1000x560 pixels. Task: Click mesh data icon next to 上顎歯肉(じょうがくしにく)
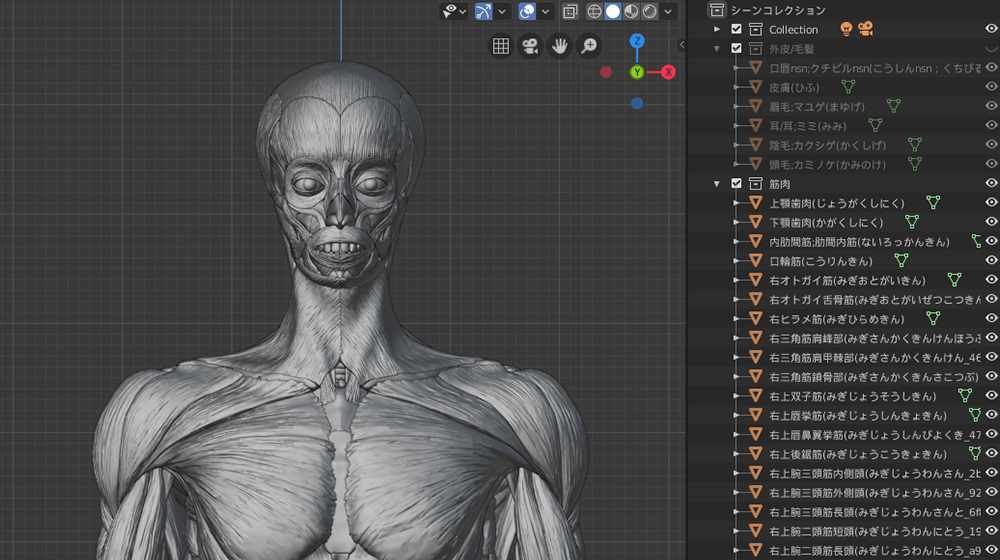(x=933, y=203)
